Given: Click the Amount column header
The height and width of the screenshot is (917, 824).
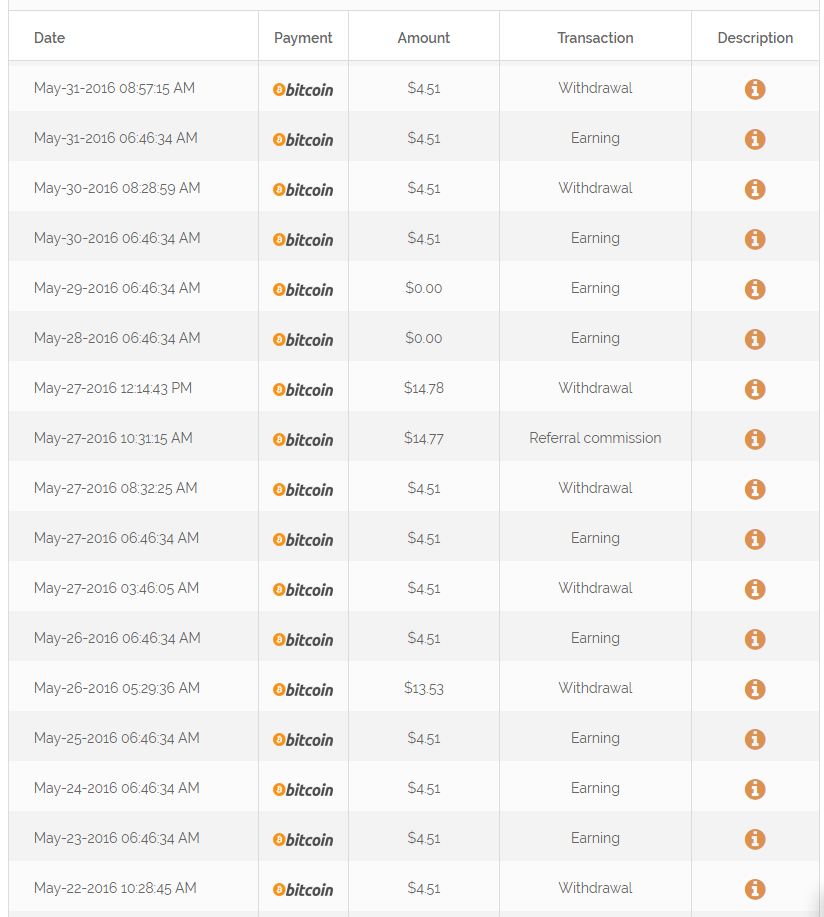Looking at the screenshot, I should point(423,38).
